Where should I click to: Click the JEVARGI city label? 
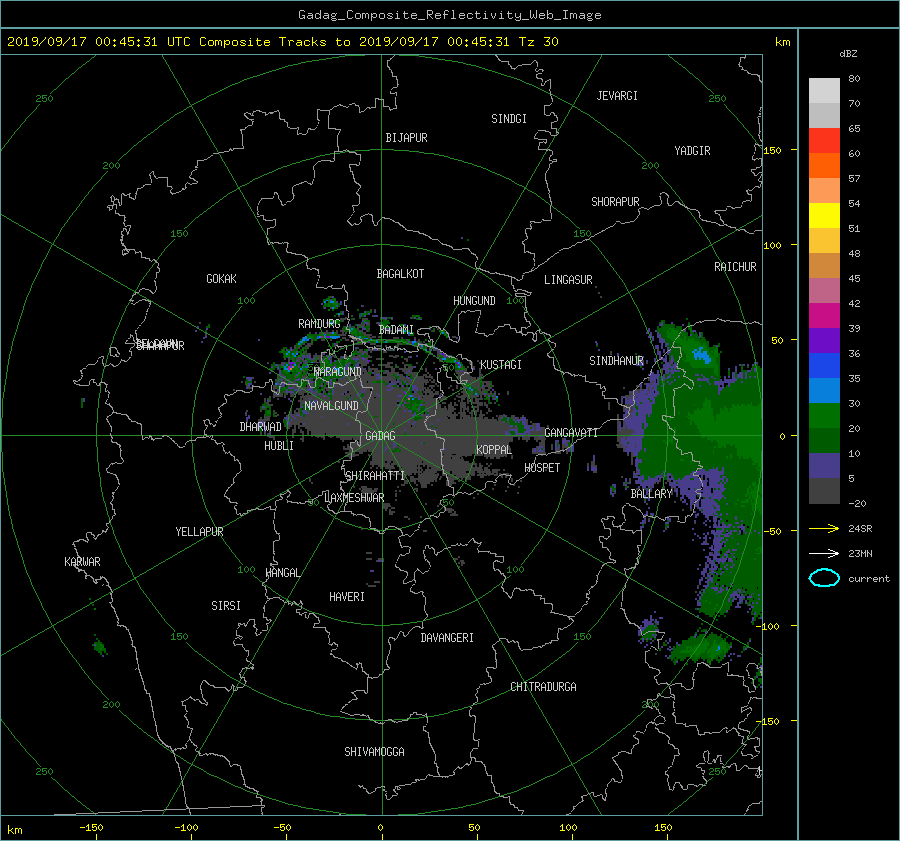(x=617, y=96)
